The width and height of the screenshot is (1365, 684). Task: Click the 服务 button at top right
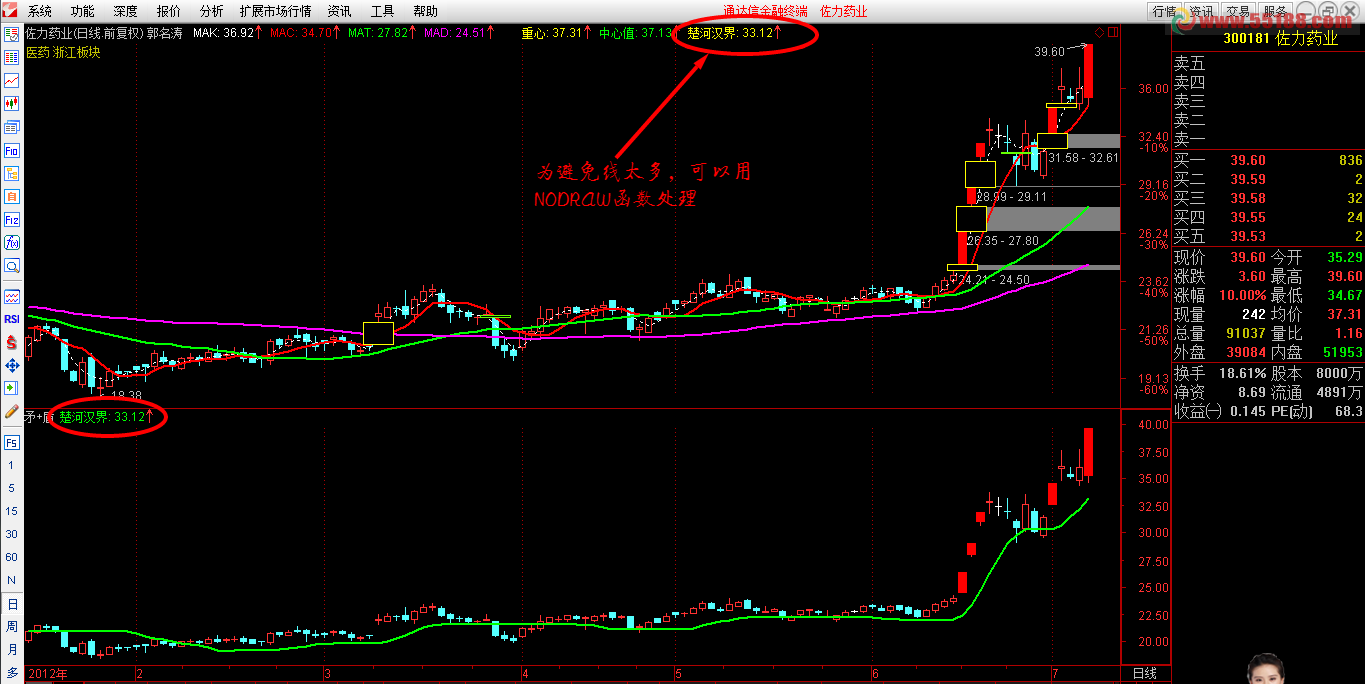click(1277, 11)
